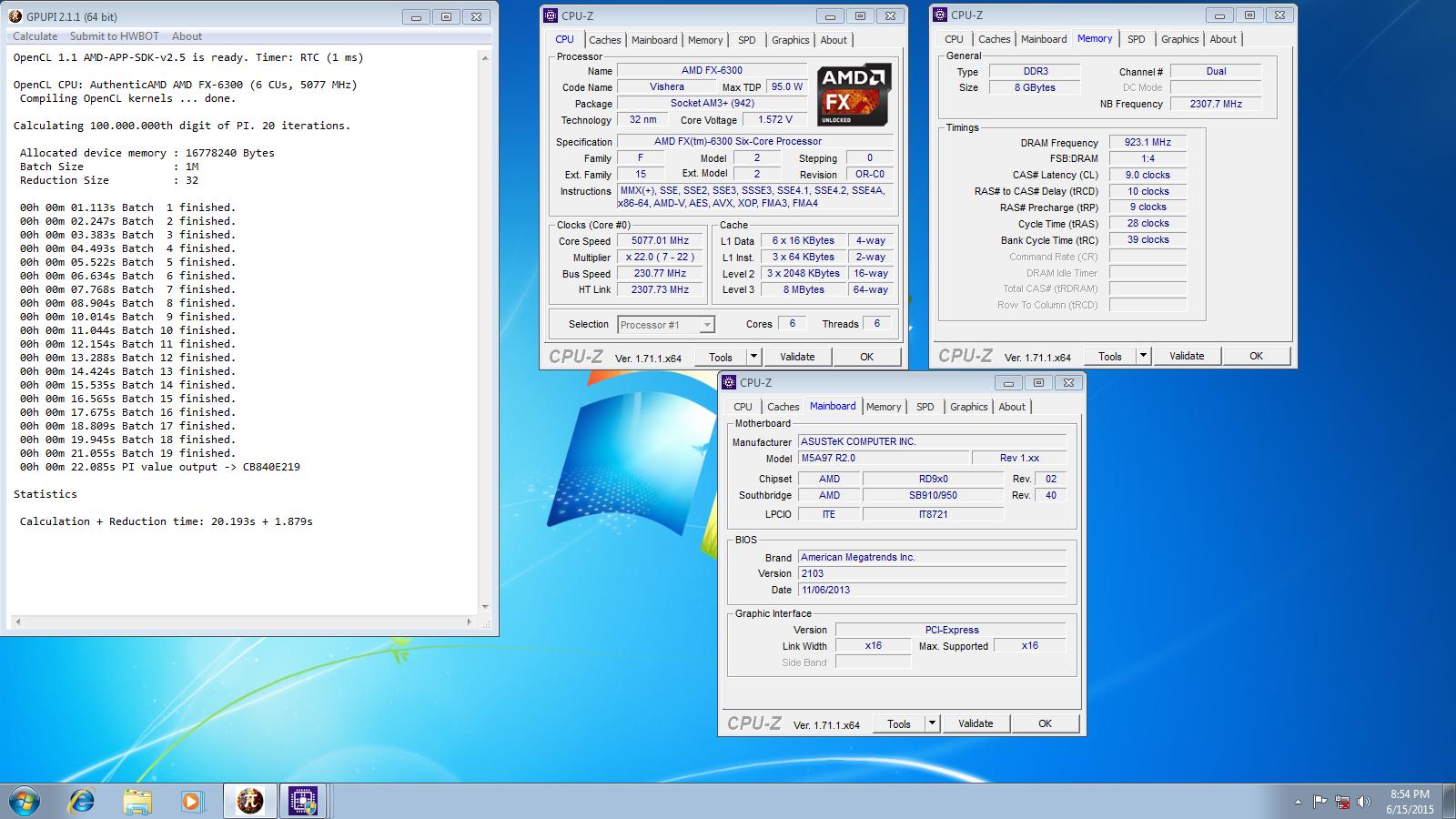Open the Calculate menu in GPUPI
Viewport: 1456px width, 819px height.
35,36
